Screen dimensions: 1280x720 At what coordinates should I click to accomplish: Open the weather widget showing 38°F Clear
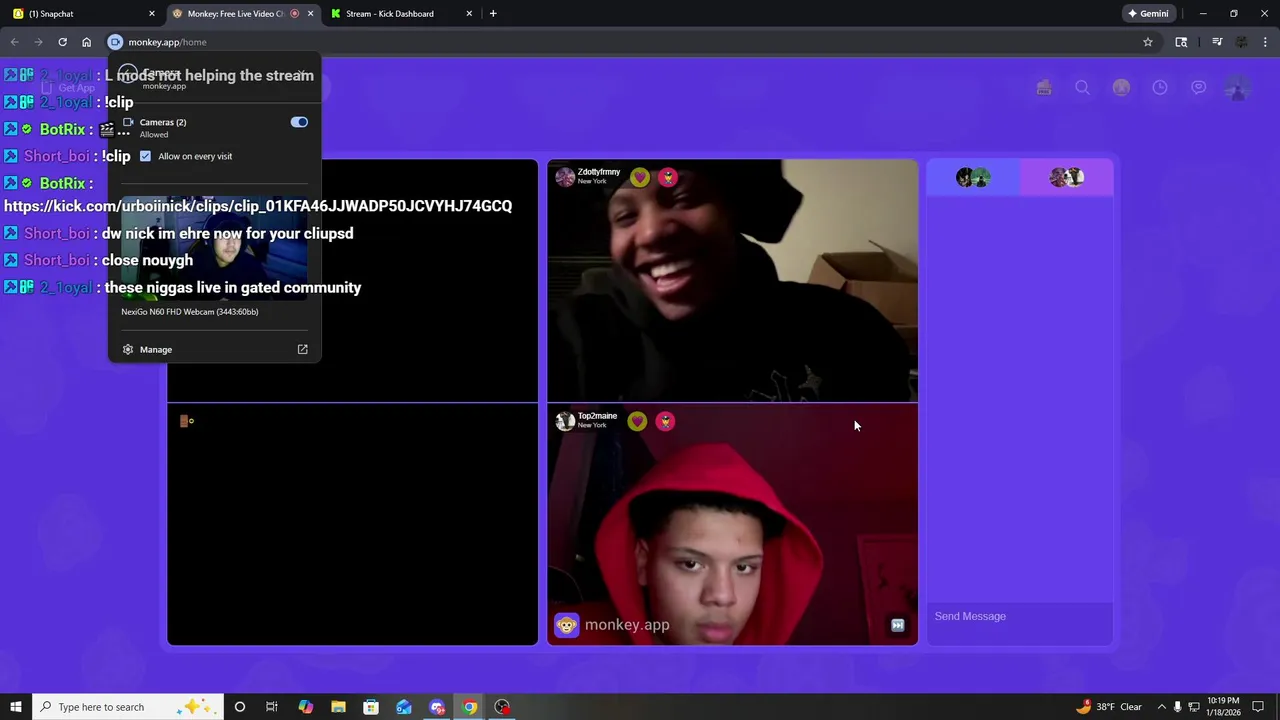(1108, 707)
